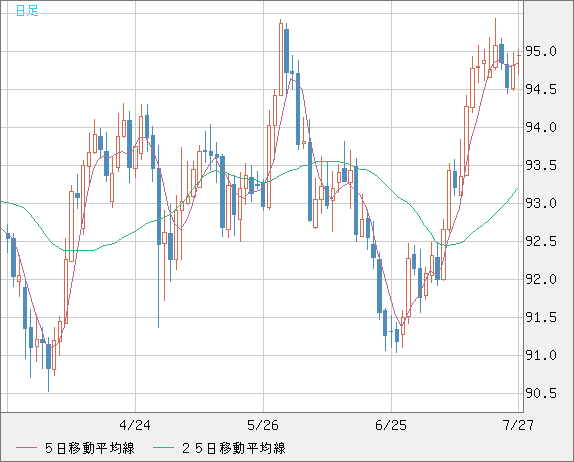Click the 92.5 price axis label
574x462 pixels.
click(x=541, y=241)
